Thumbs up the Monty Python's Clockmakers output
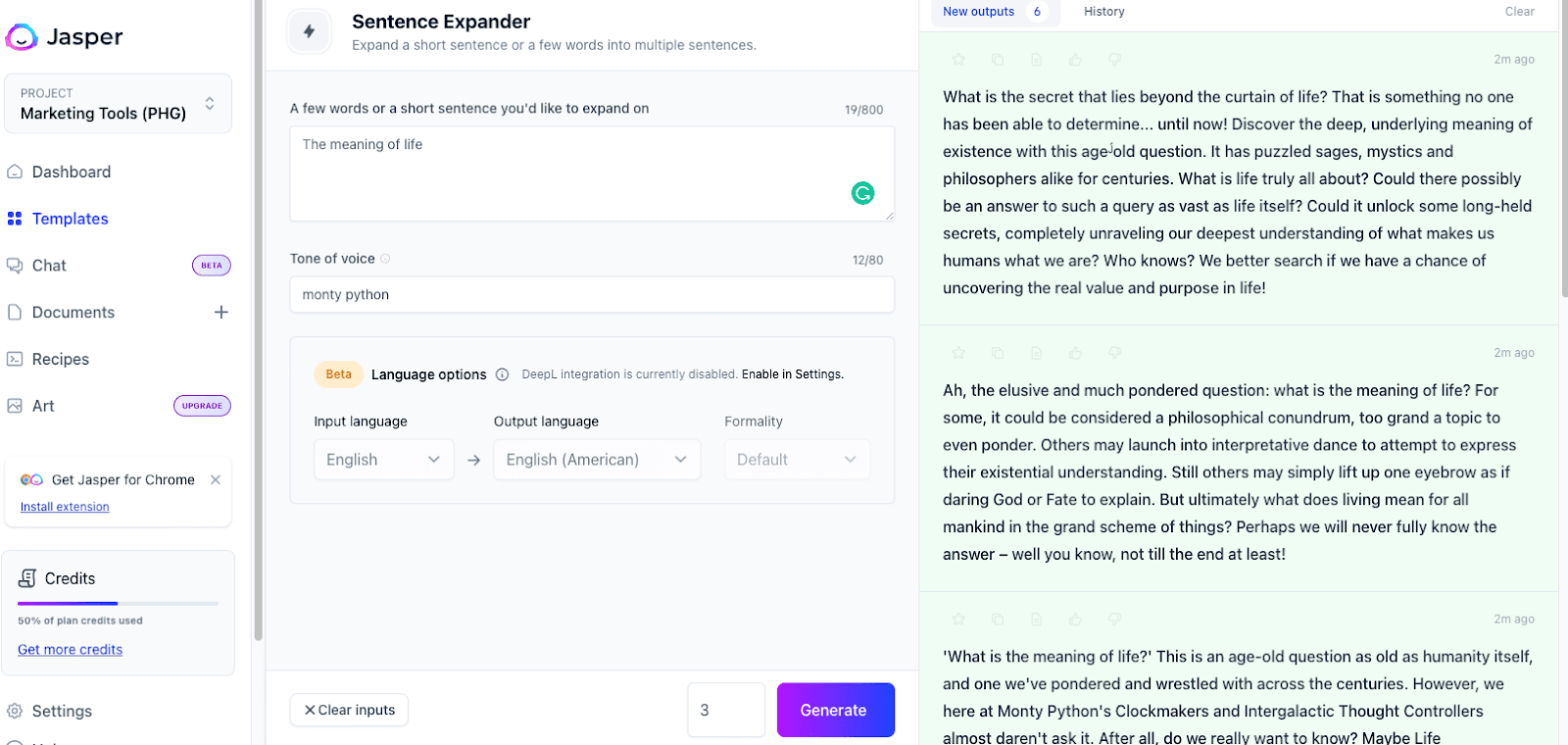Image resolution: width=1568 pixels, height=745 pixels. tap(1075, 620)
